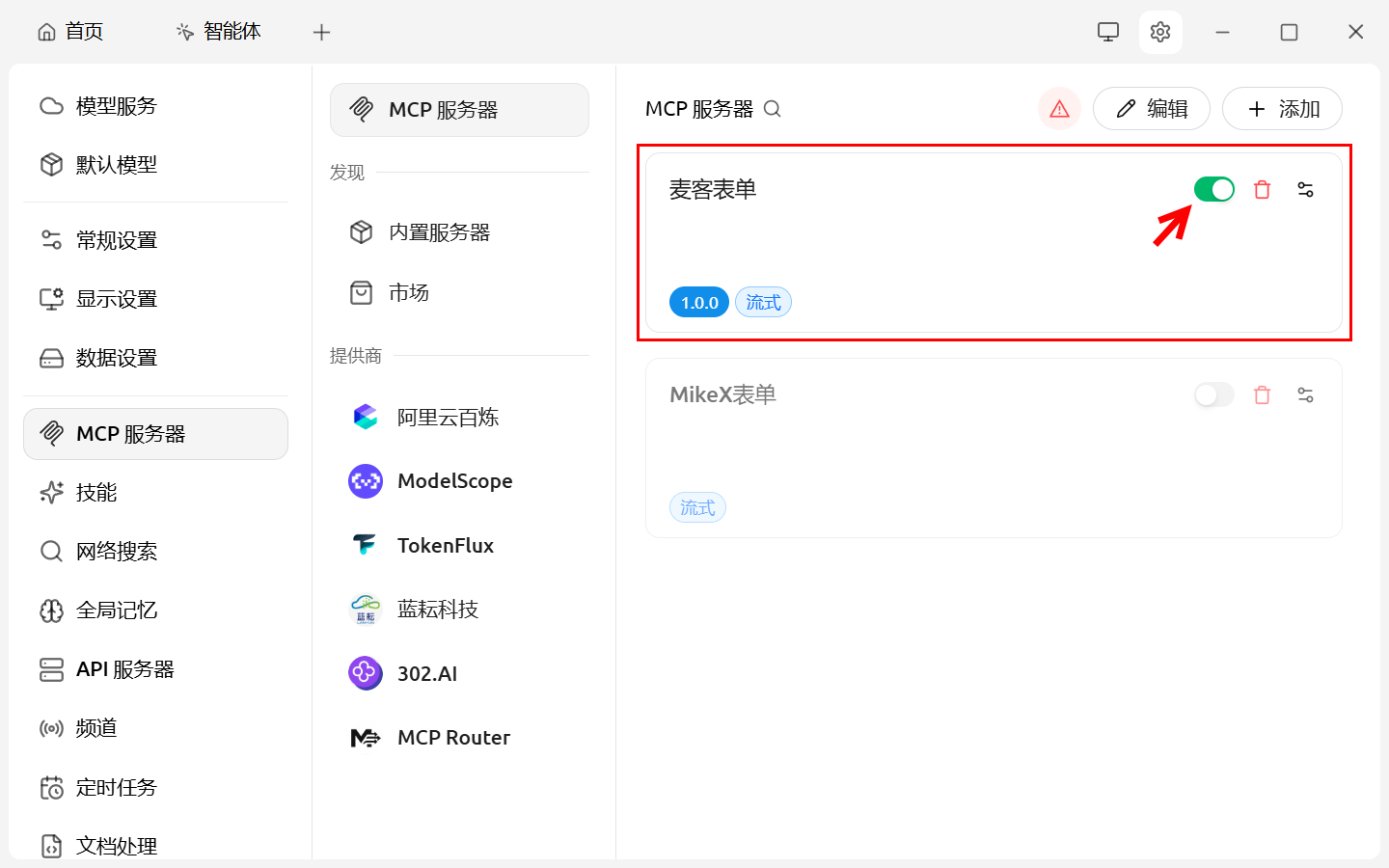
Task: Switch to the 首页 tab
Action: click(70, 32)
